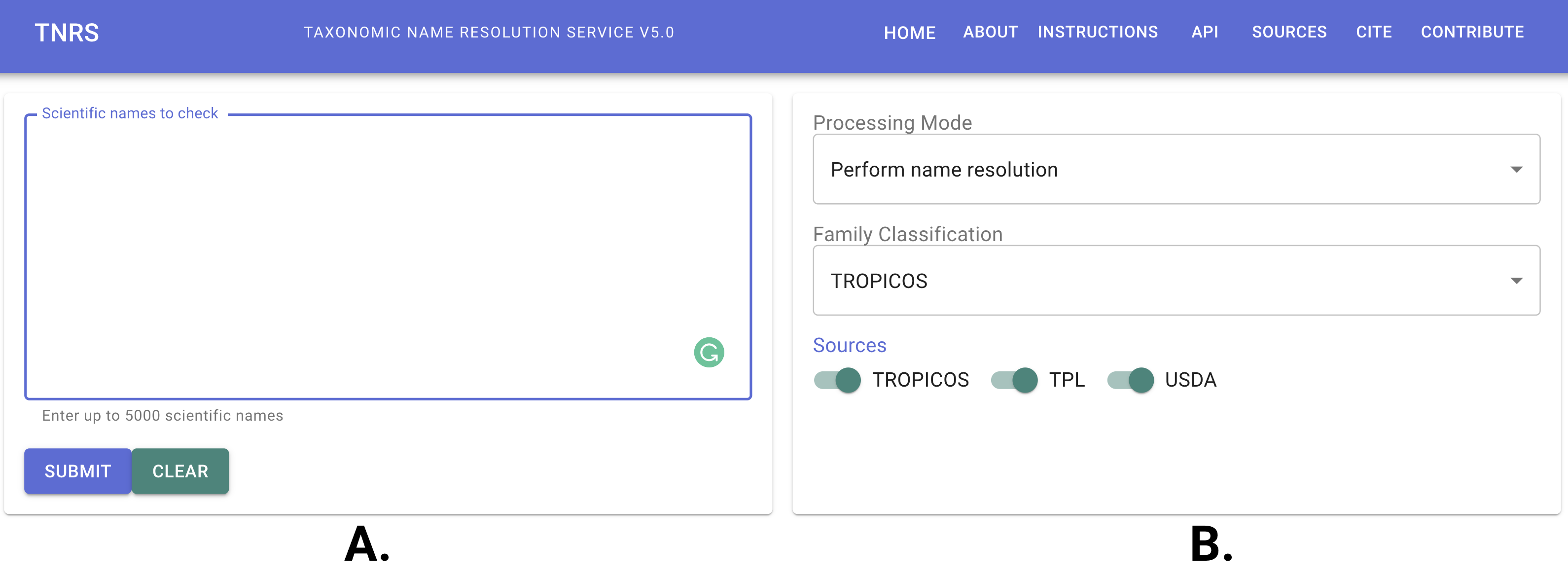
Task: Disable the TPL source switch
Action: point(1014,380)
